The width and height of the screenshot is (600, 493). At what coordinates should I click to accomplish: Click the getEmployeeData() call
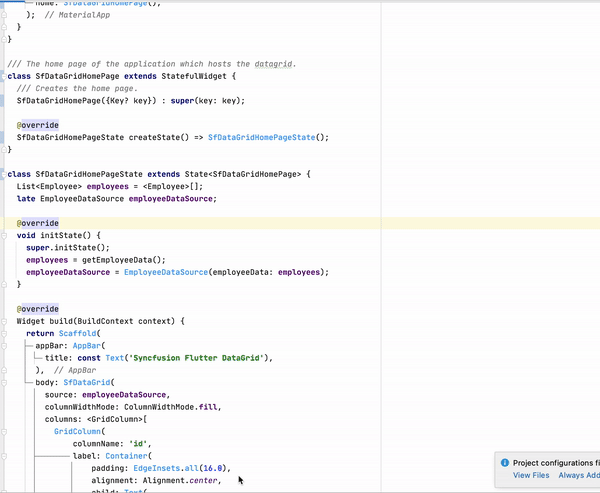point(122,259)
